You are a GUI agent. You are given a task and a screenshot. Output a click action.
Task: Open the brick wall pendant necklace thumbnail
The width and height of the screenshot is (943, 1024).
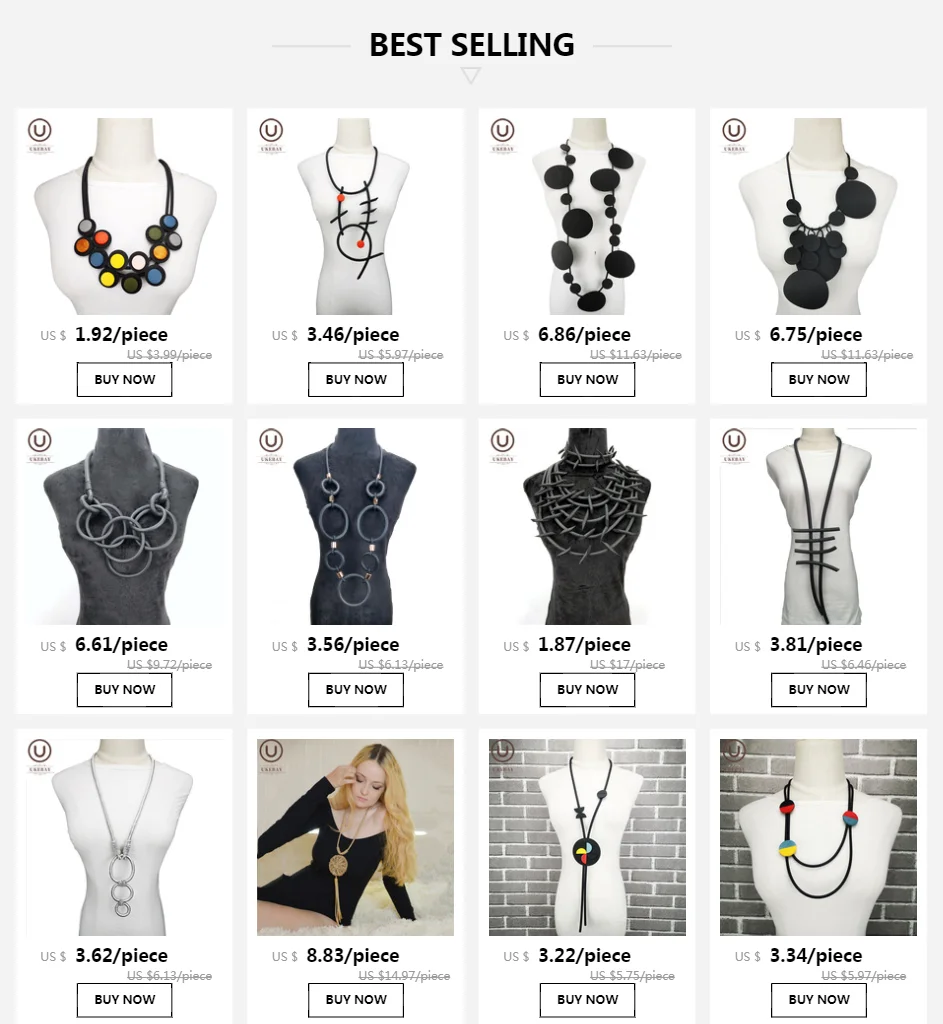pyautogui.click(x=587, y=837)
